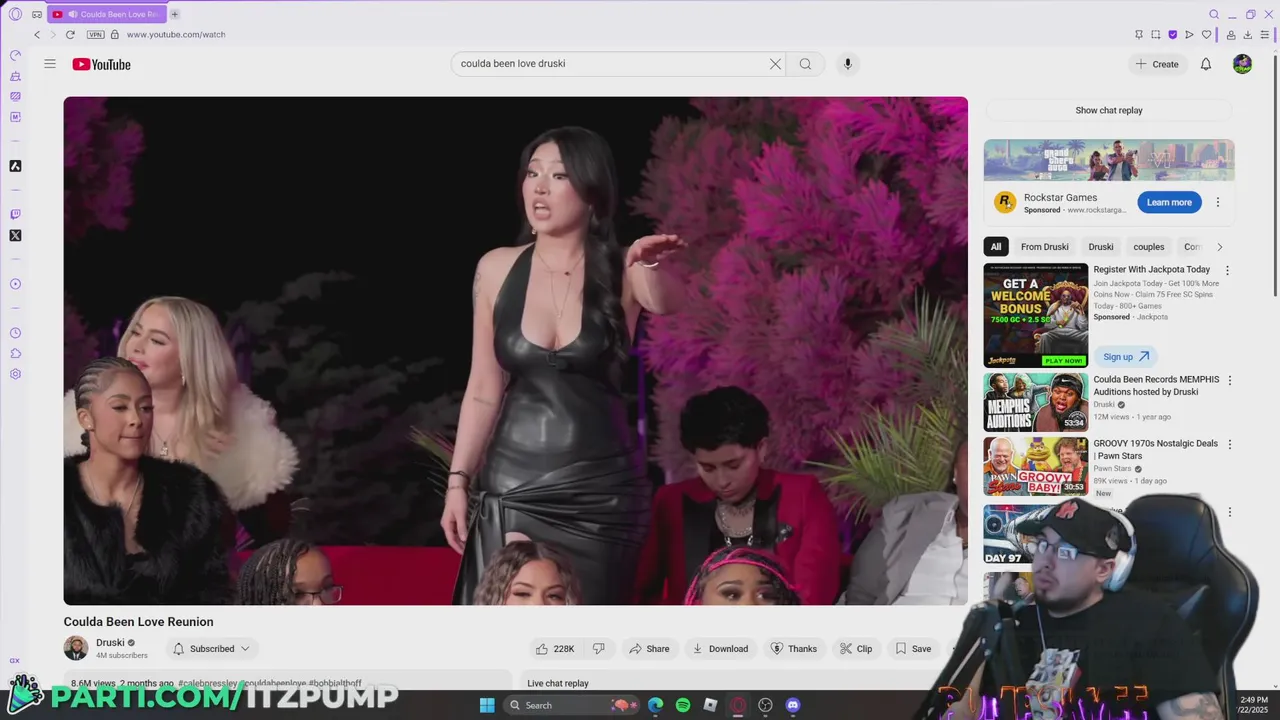Viewport: 1280px width, 720px height.
Task: Click Learn more on the Rockstar Games ad
Action: [x=1169, y=202]
